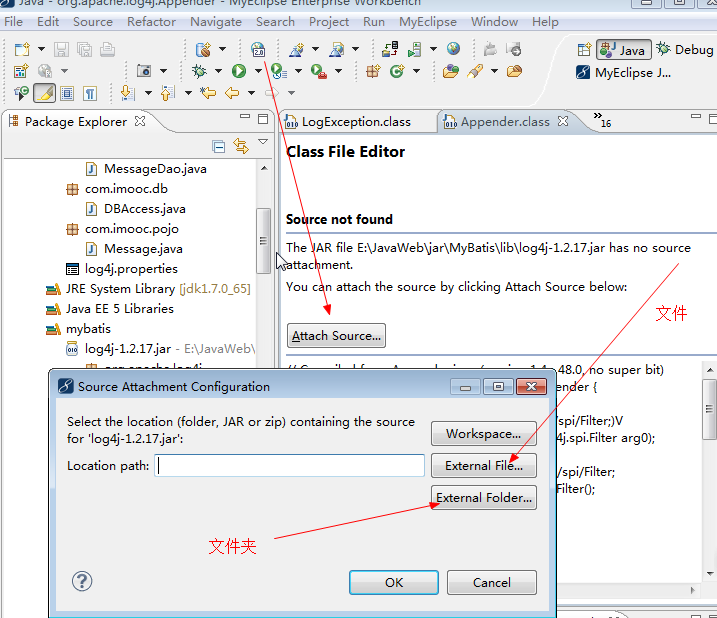Screen dimensions: 717x618
Task: Click Collapse All in Package Explorer
Action: [x=219, y=146]
